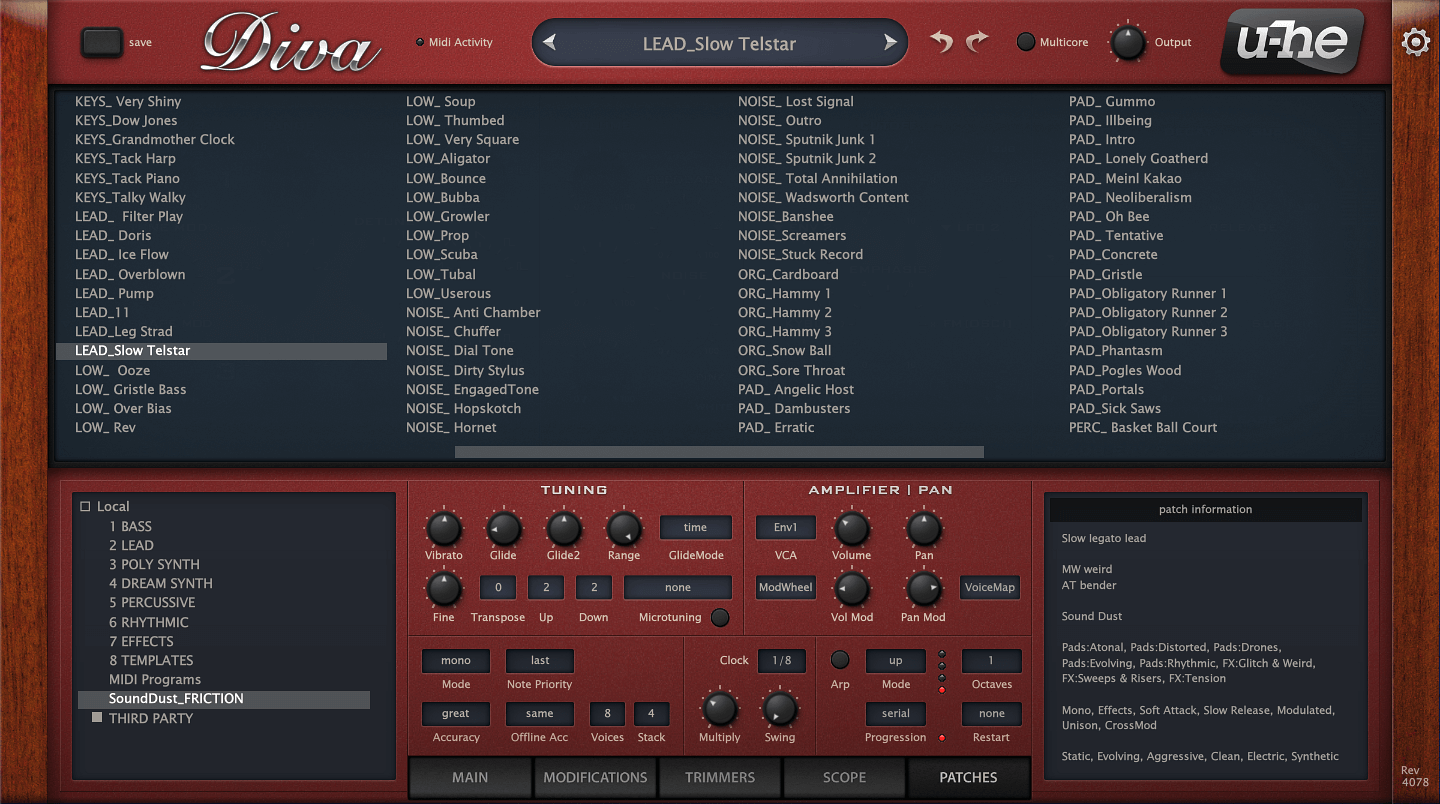
Task: Collapse the Local folder
Action: (x=85, y=507)
